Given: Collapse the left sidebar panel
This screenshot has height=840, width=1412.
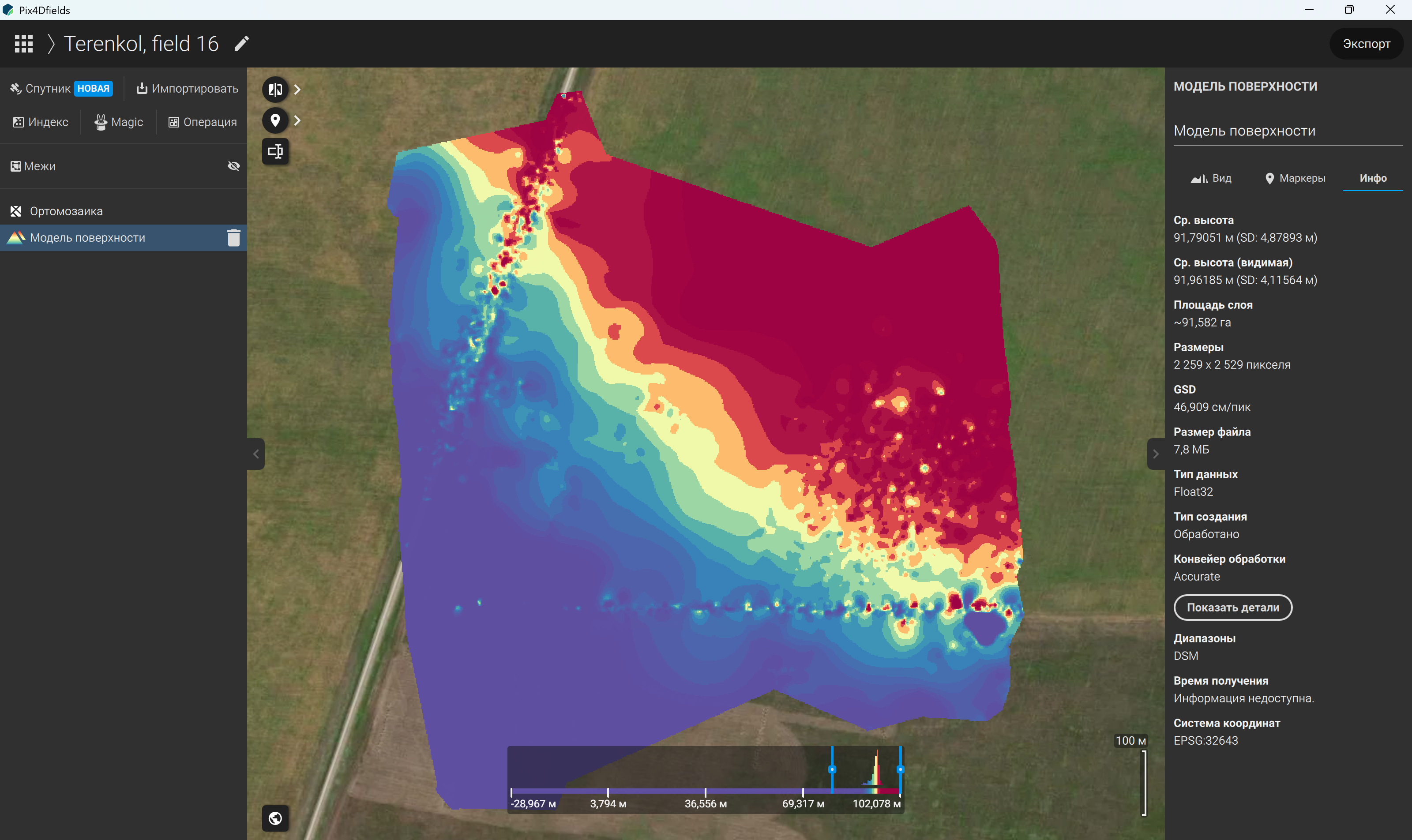Looking at the screenshot, I should click(255, 454).
